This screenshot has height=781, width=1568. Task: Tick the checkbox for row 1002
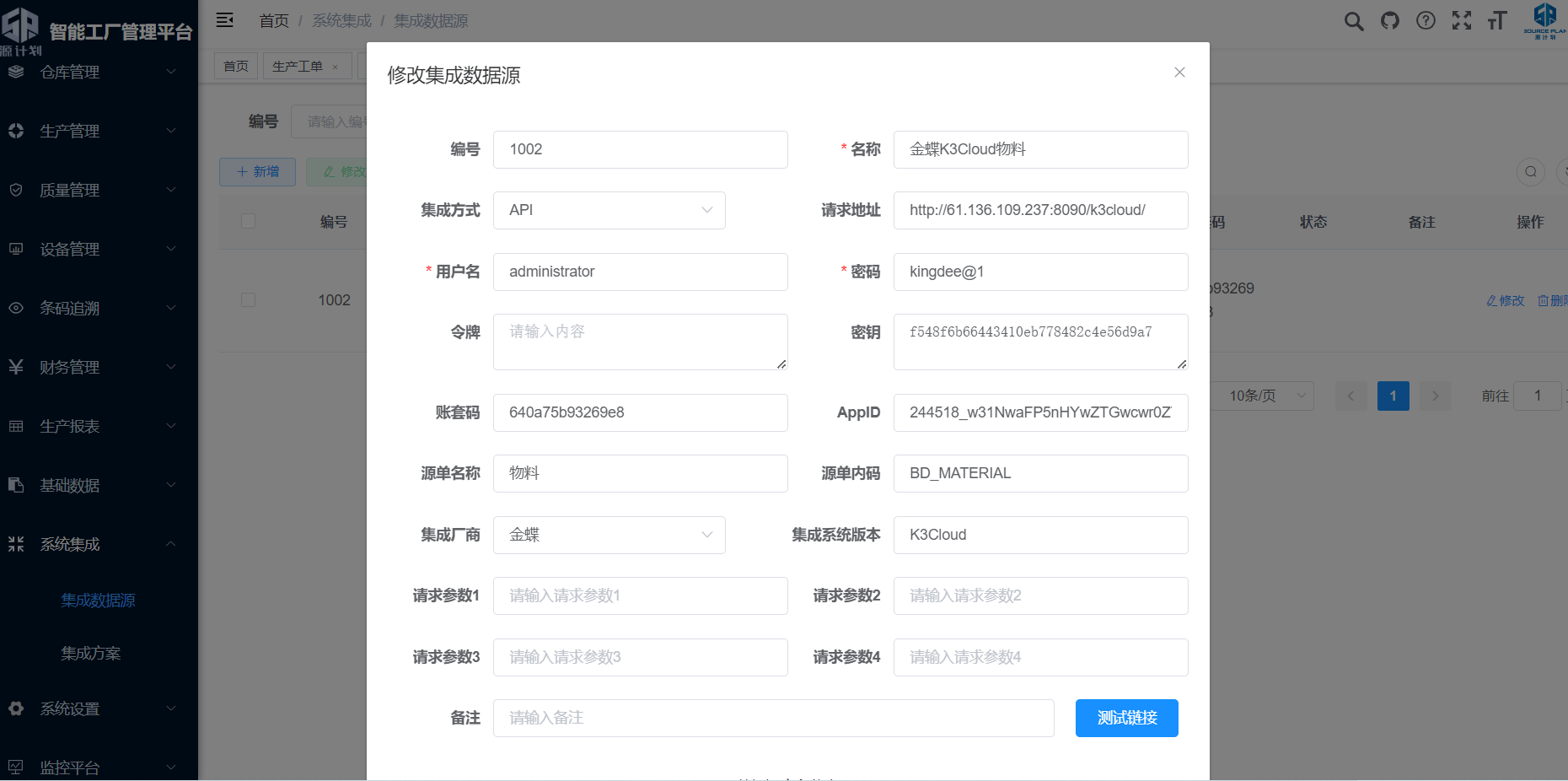[248, 300]
